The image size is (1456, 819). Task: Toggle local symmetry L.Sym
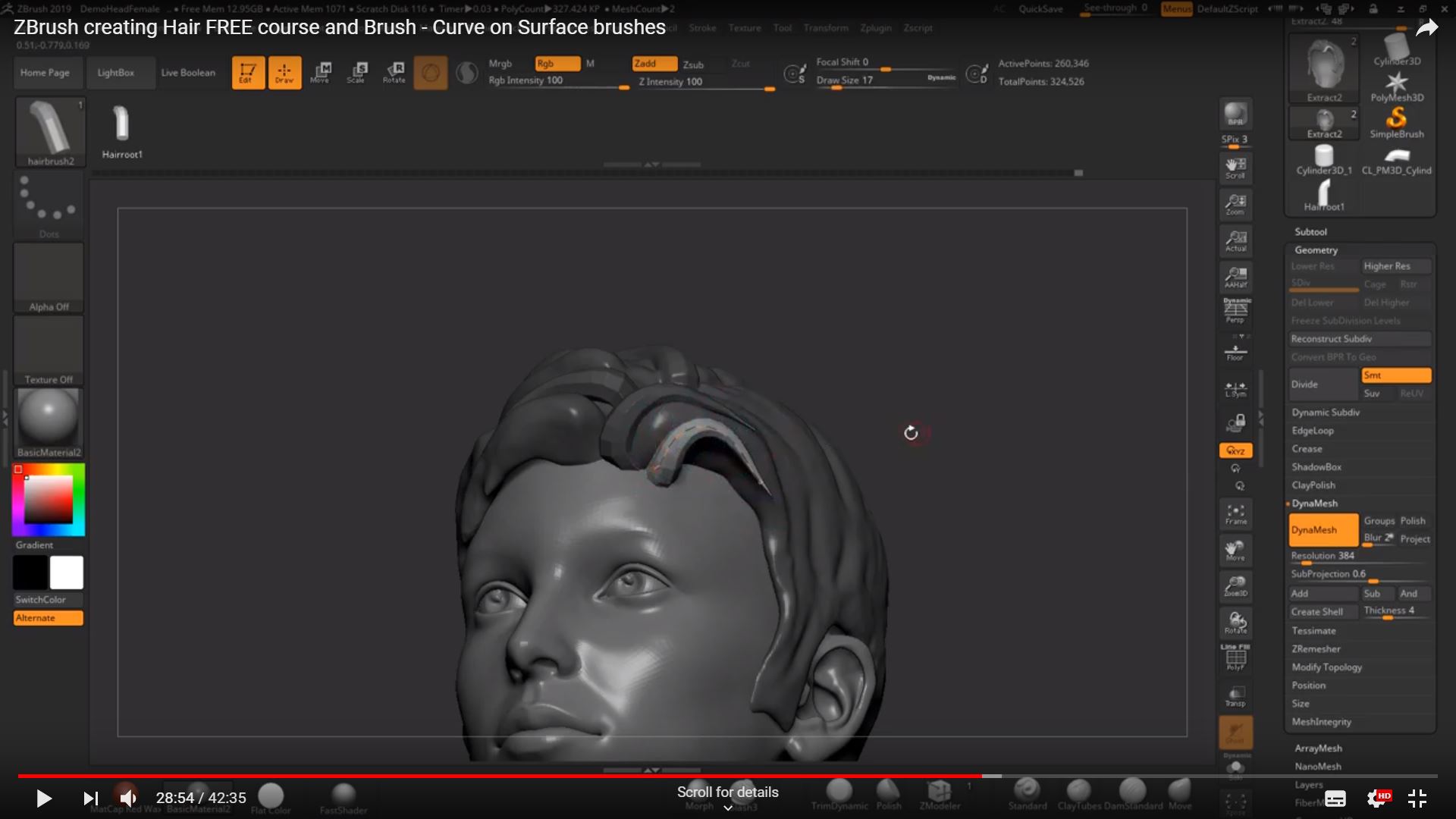coord(1235,390)
